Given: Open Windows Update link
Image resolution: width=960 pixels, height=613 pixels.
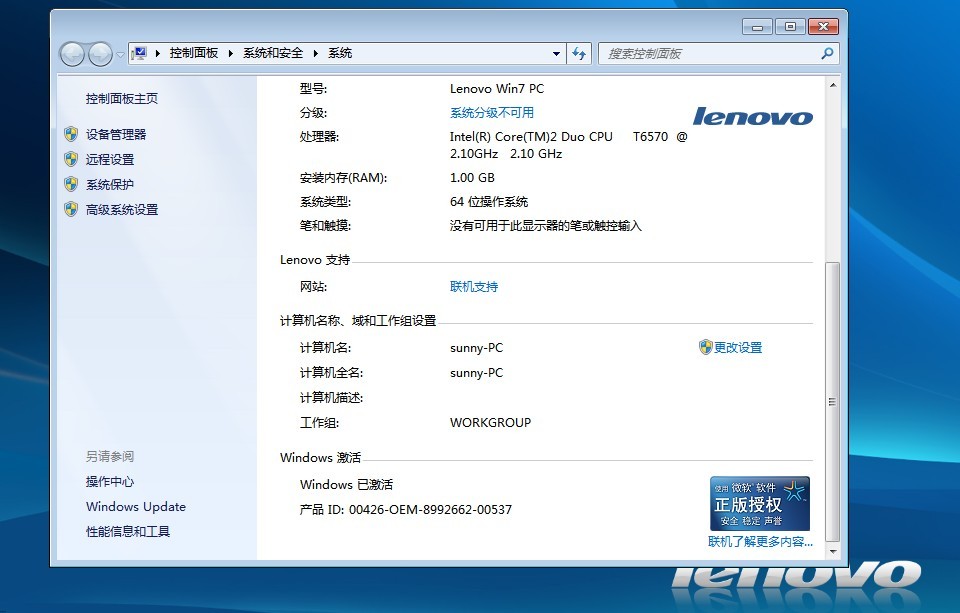Looking at the screenshot, I should 136,506.
